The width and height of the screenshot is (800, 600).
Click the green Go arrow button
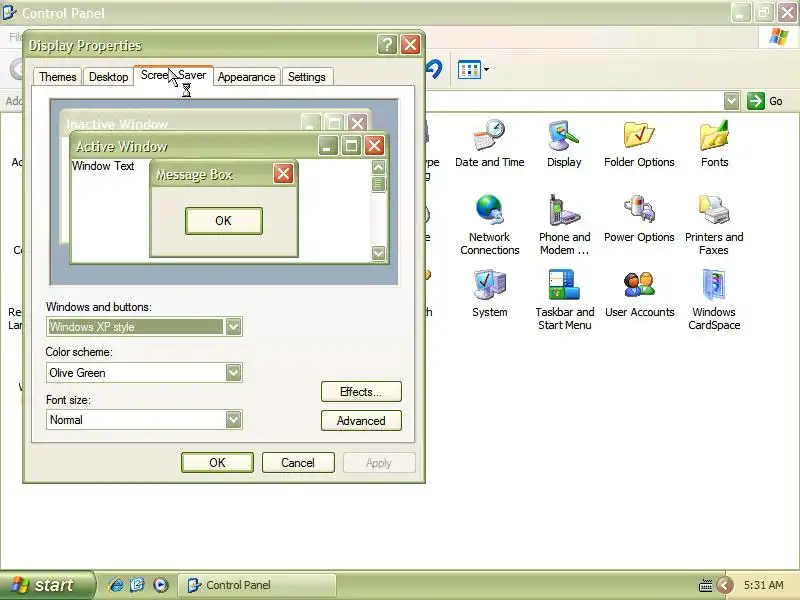(x=756, y=101)
